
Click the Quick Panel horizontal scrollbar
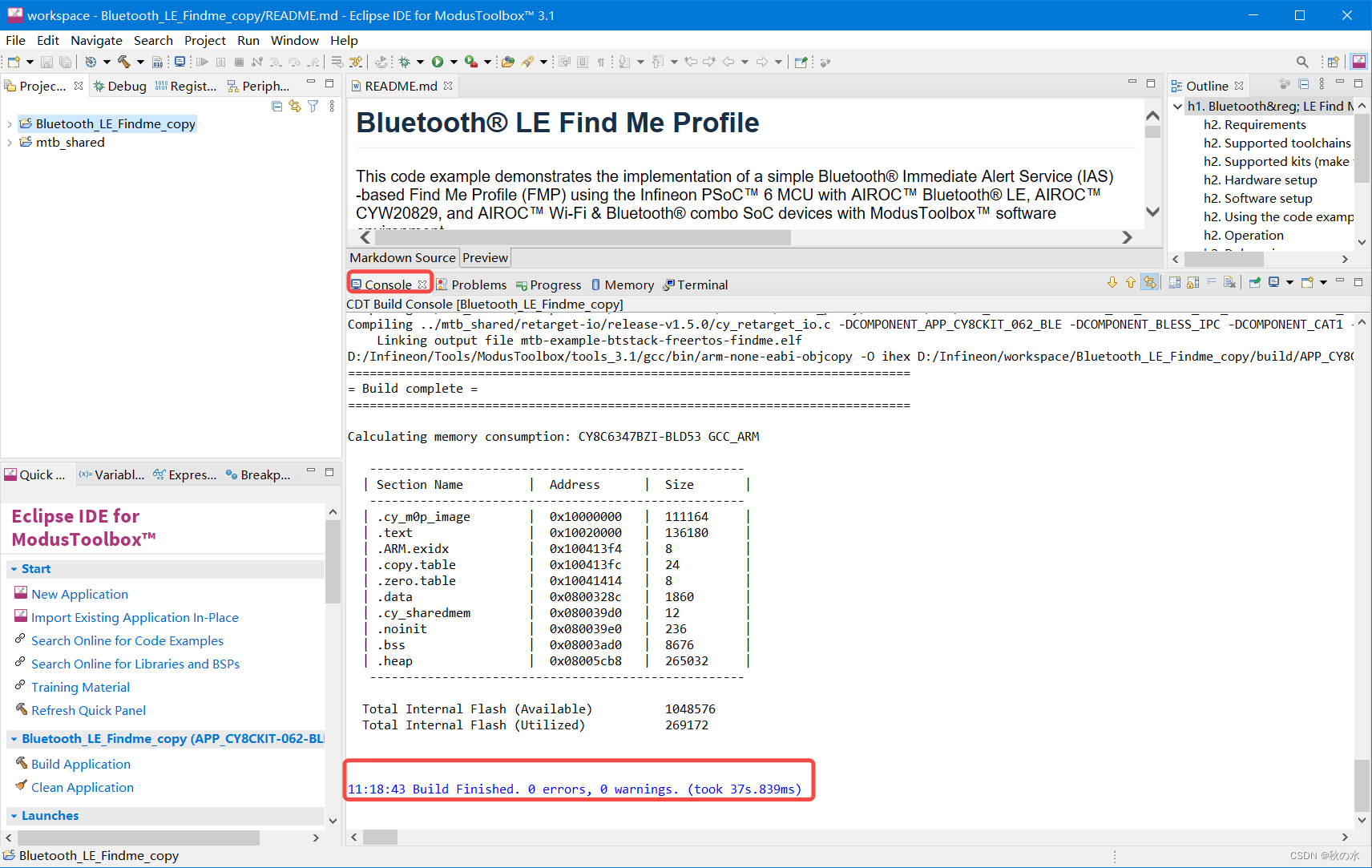pos(138,838)
